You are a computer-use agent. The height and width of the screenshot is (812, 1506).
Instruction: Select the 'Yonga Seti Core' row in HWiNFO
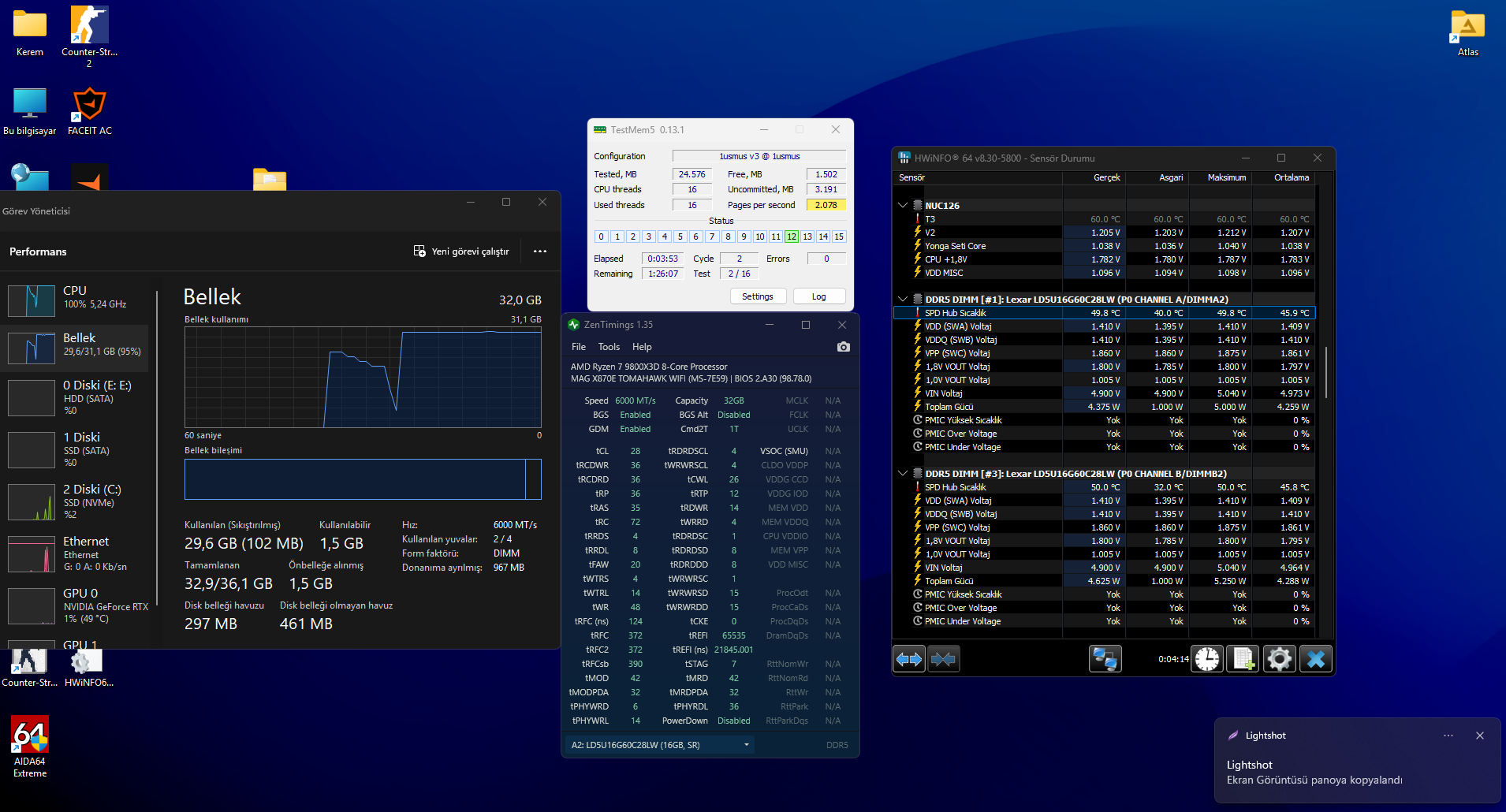coord(1104,246)
